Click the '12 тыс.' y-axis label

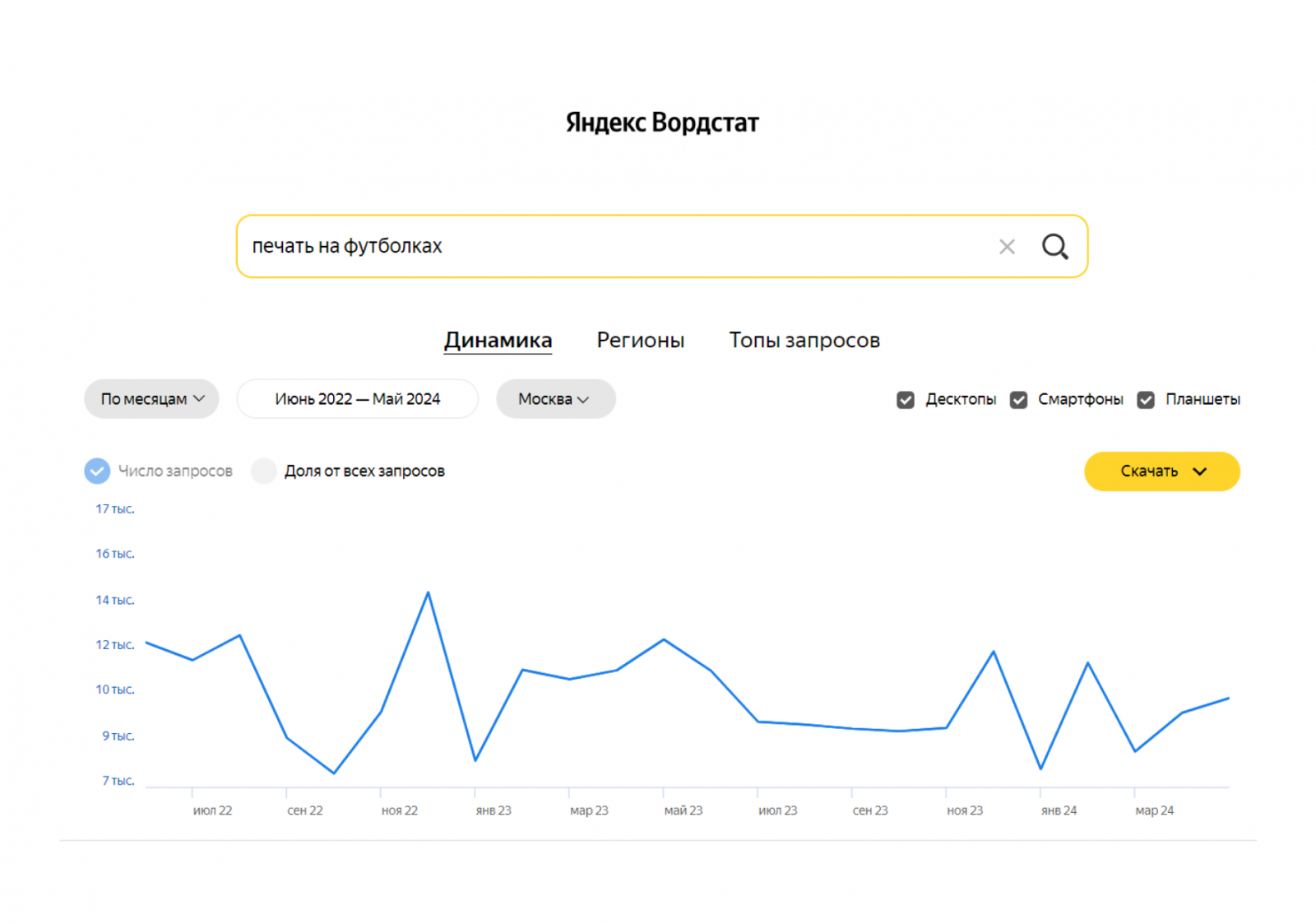[114, 645]
